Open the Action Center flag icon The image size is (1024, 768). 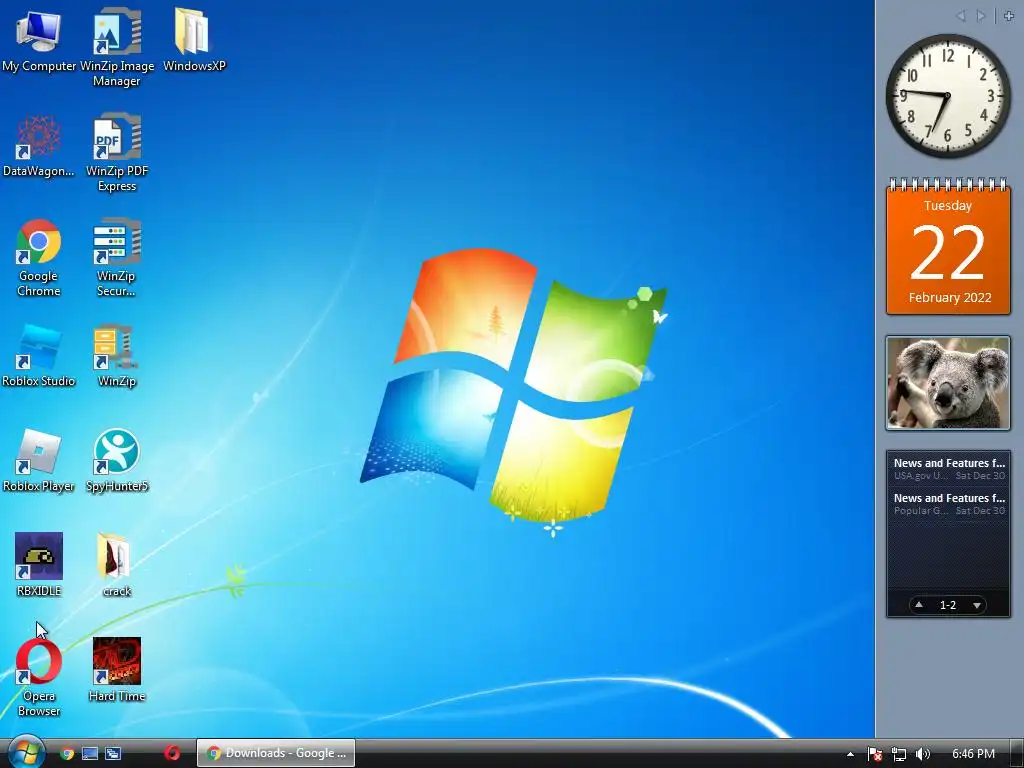coord(875,754)
